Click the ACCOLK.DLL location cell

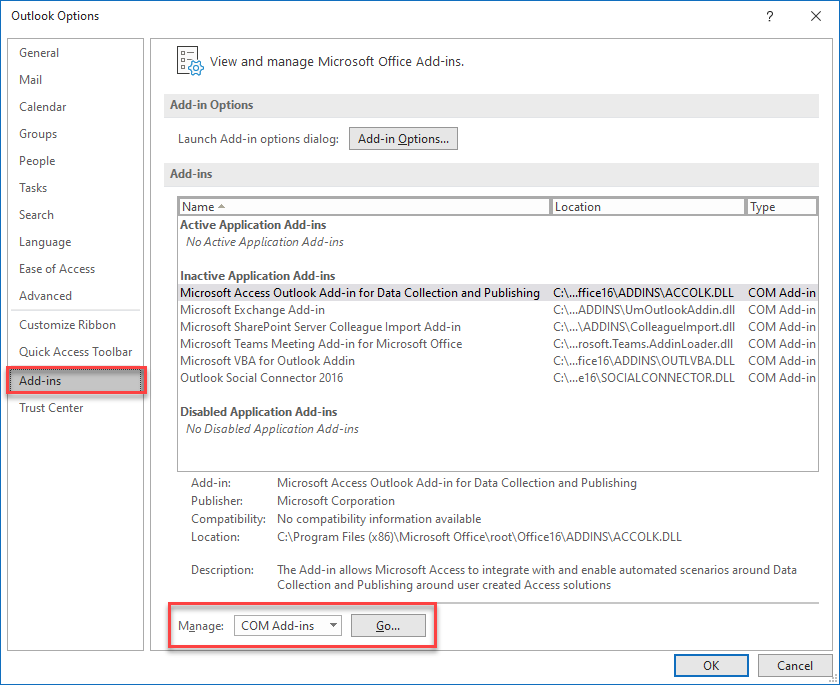(x=643, y=293)
